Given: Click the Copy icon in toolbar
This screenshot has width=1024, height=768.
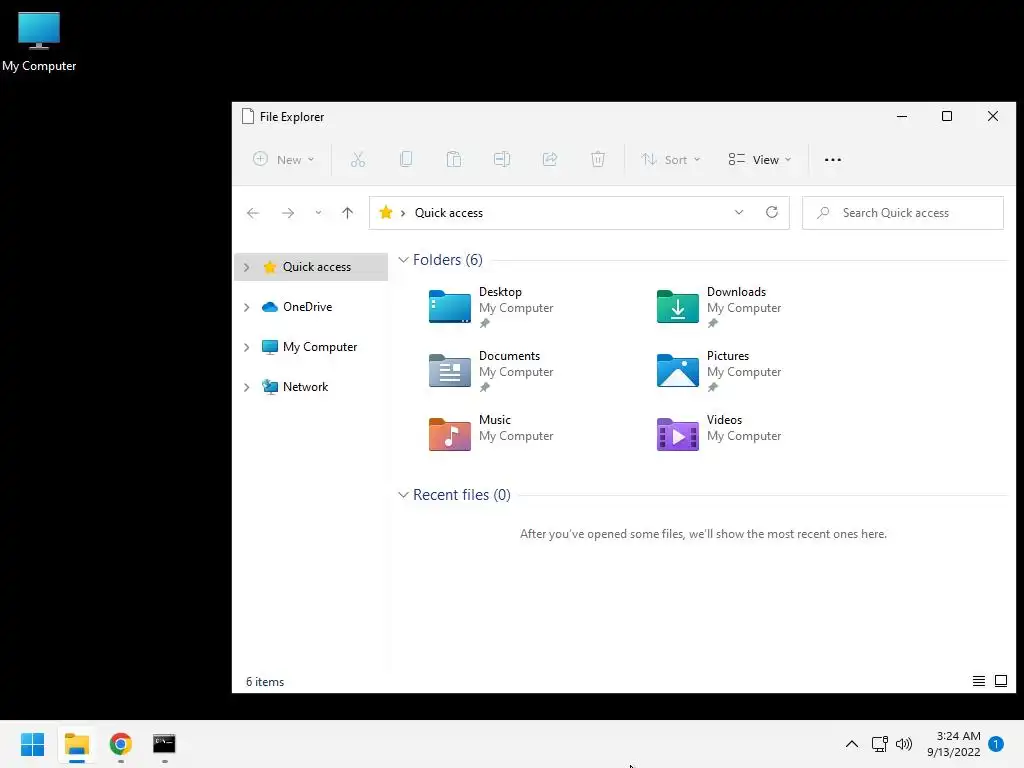Looking at the screenshot, I should pyautogui.click(x=406, y=159).
